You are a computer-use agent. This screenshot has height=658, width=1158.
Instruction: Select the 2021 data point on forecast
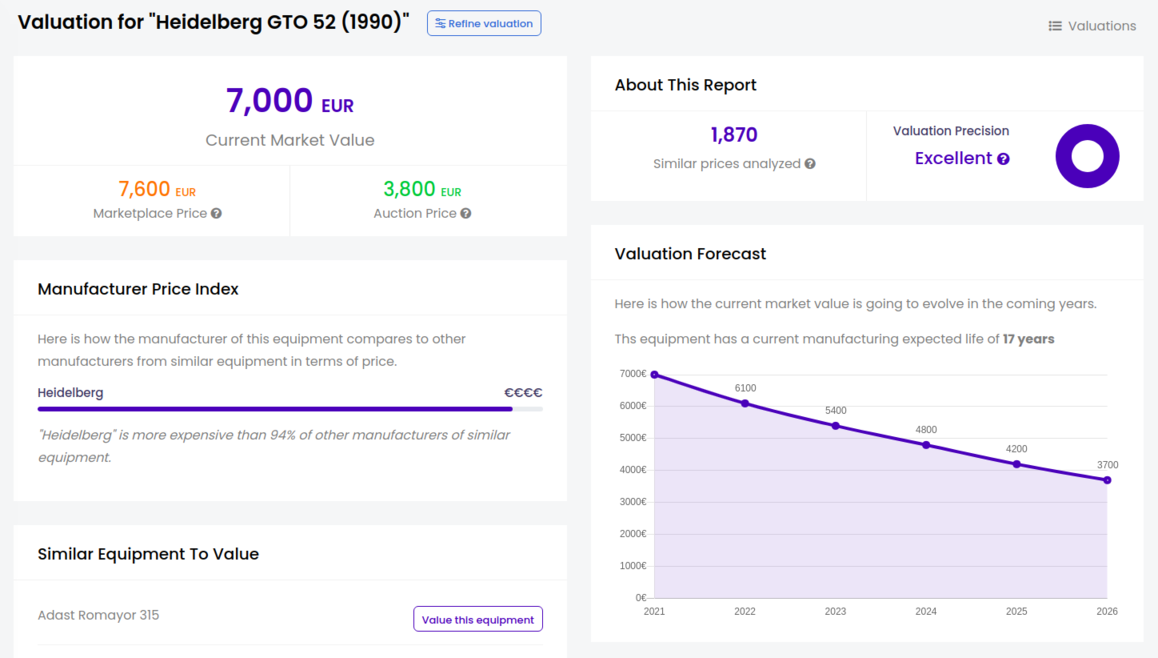pyautogui.click(x=654, y=375)
